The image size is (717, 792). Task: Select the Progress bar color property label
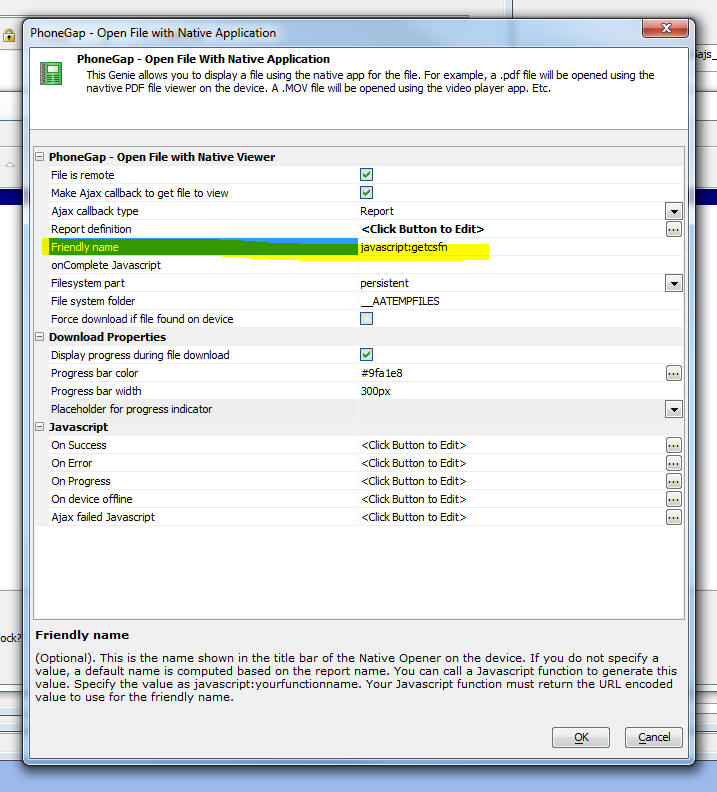click(94, 373)
